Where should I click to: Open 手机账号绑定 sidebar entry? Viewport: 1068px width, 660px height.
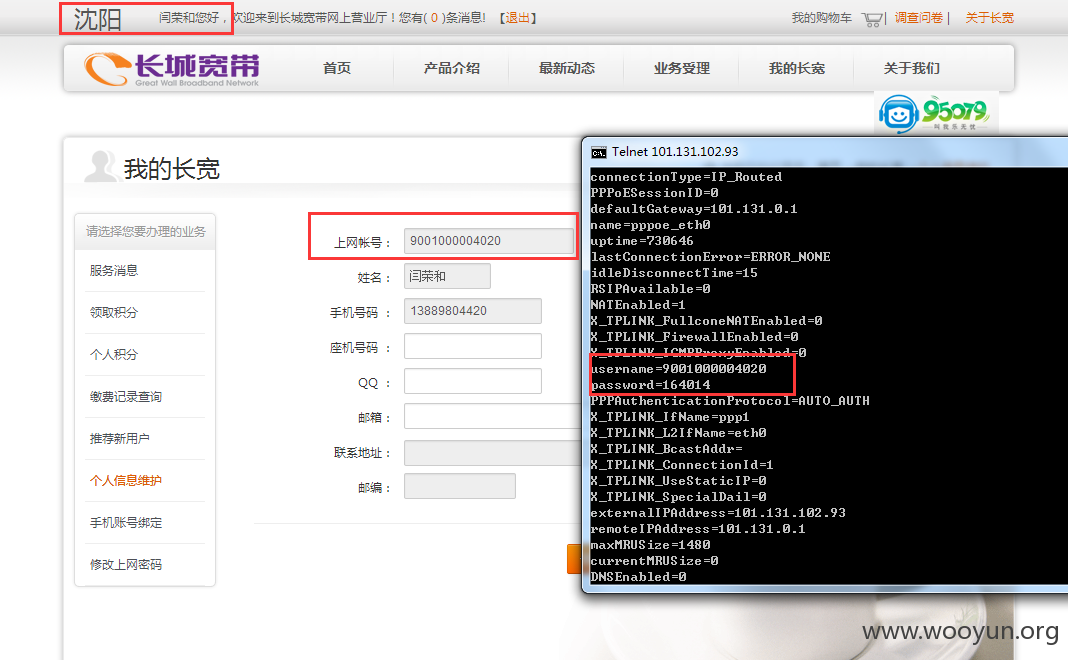click(126, 522)
